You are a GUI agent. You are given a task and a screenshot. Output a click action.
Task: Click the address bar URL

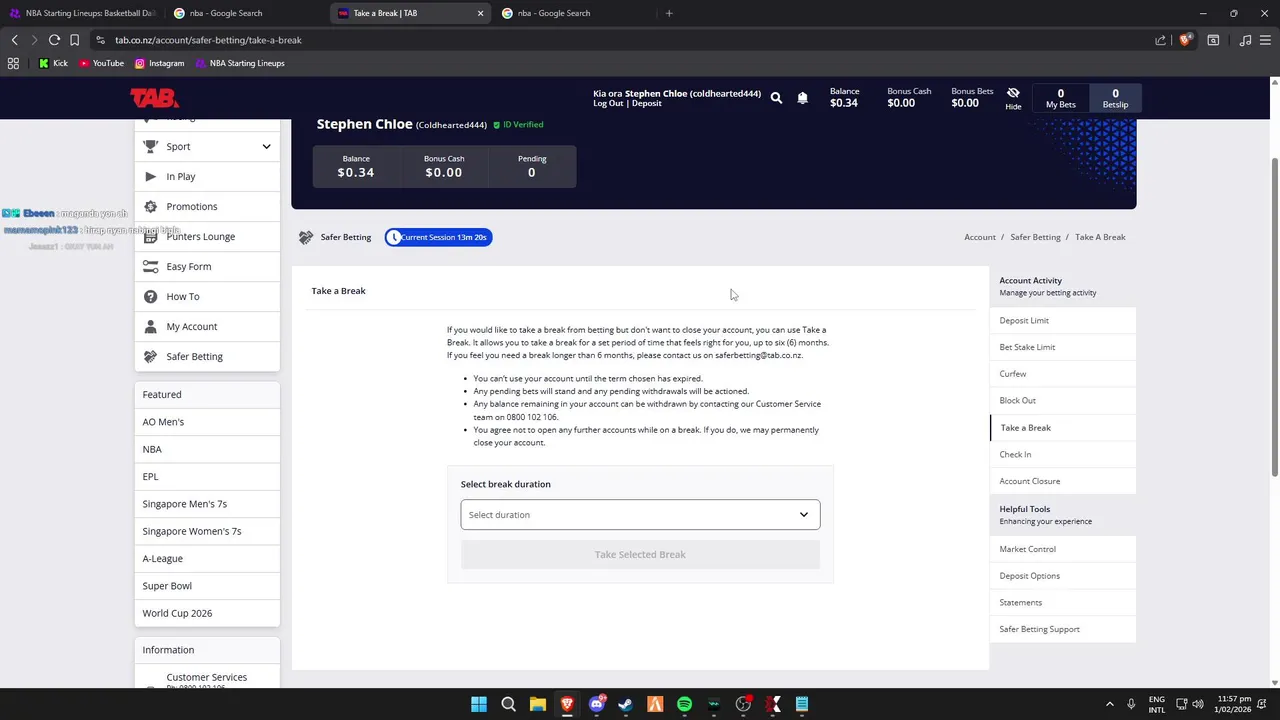208,40
